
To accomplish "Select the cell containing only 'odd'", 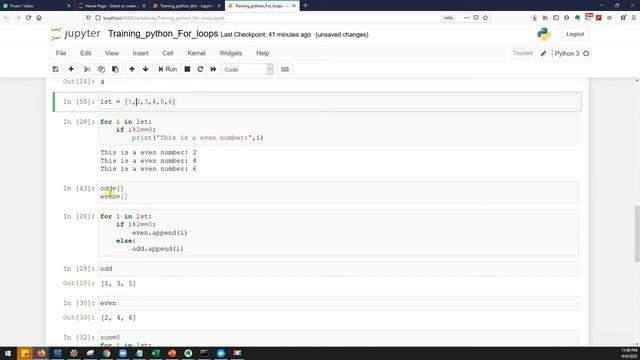I will pos(338,269).
